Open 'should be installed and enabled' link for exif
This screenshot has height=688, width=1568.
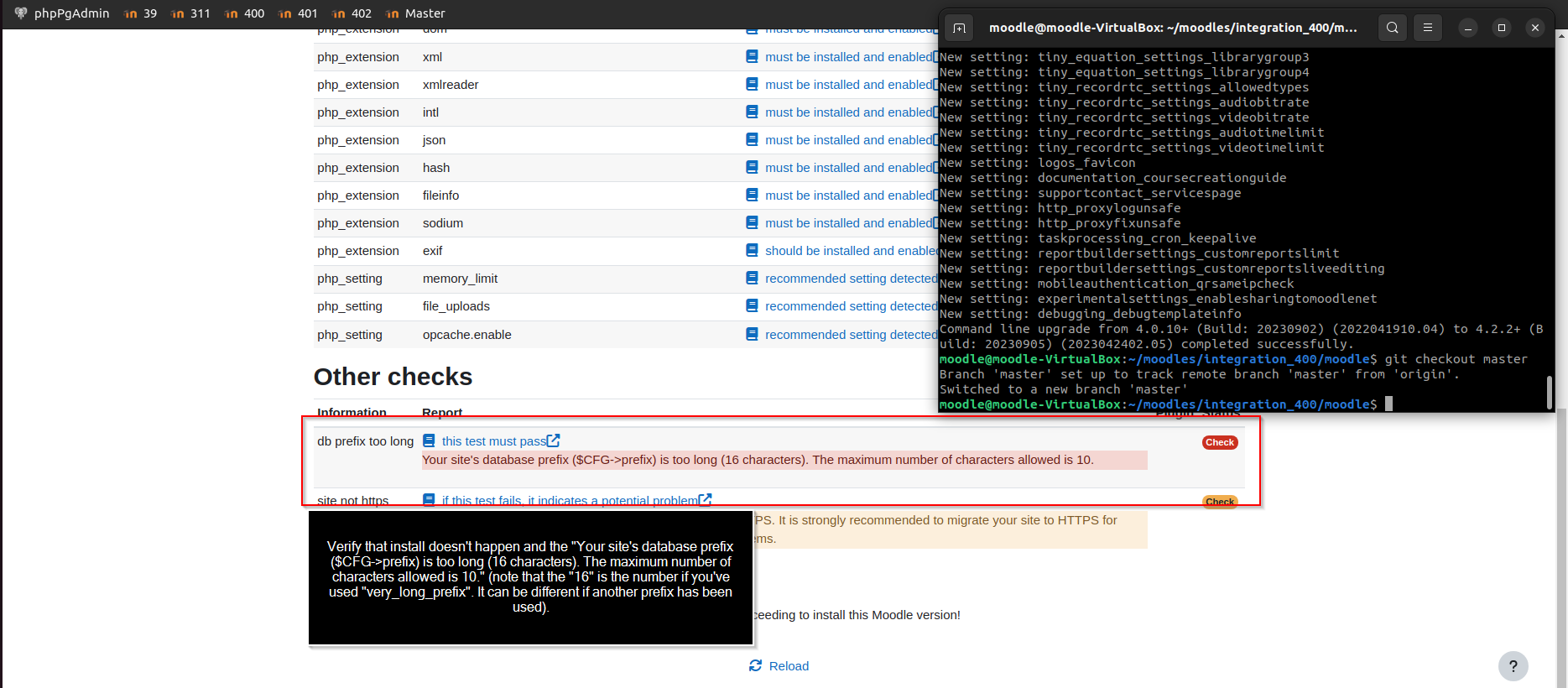(x=851, y=251)
